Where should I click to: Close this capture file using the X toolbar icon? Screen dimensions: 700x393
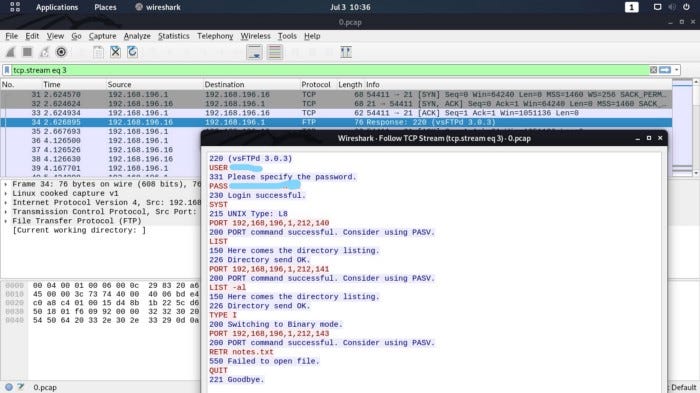[x=115, y=52]
